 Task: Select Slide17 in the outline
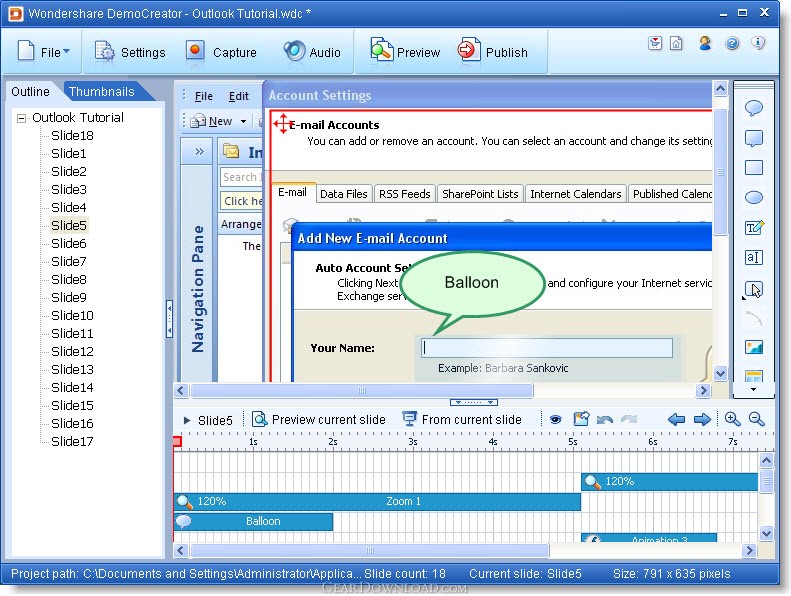point(72,442)
